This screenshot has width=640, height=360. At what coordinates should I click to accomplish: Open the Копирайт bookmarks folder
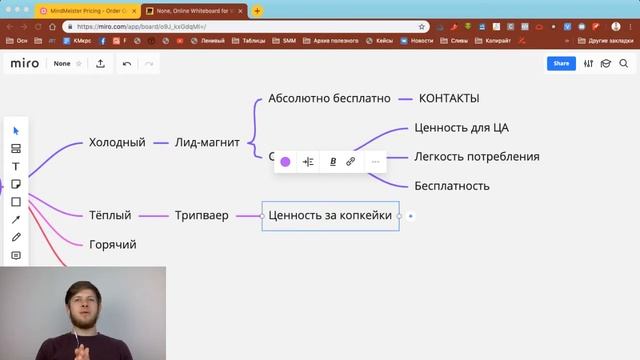[x=493, y=41]
